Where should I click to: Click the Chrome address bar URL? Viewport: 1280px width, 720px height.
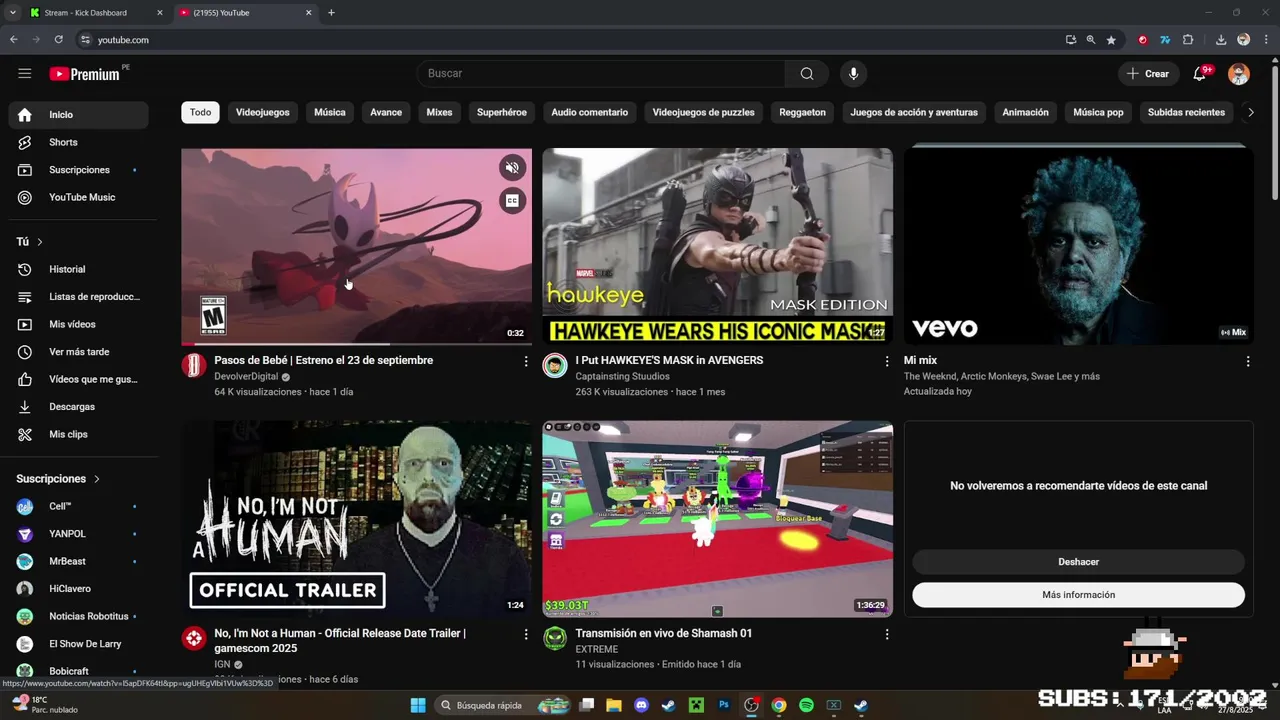(x=124, y=40)
